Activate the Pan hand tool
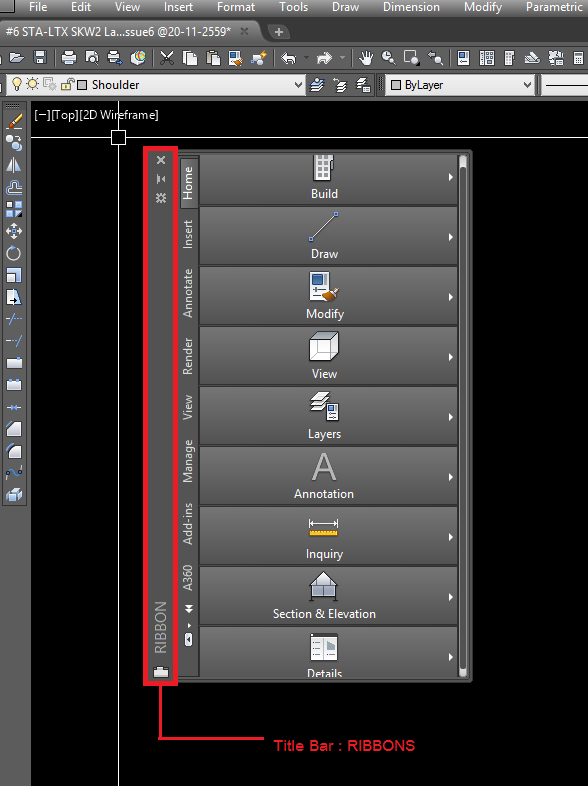The image size is (588, 786). (x=366, y=58)
